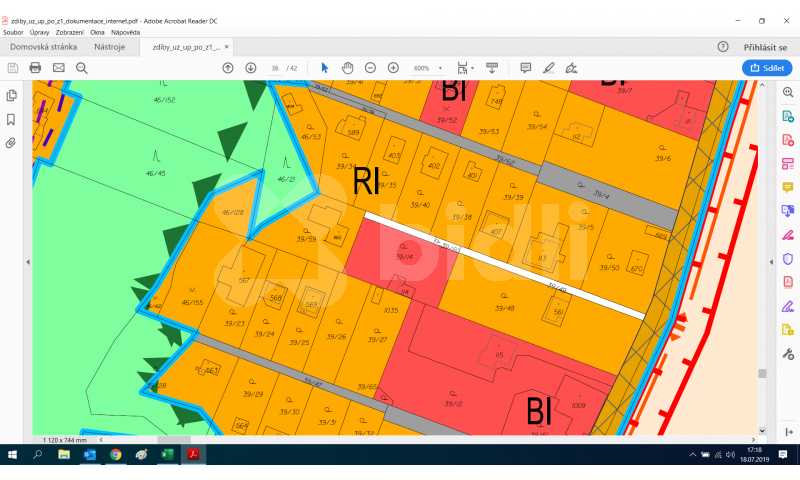Click the Sdílet share button
This screenshot has height=480, width=800.
[767, 68]
